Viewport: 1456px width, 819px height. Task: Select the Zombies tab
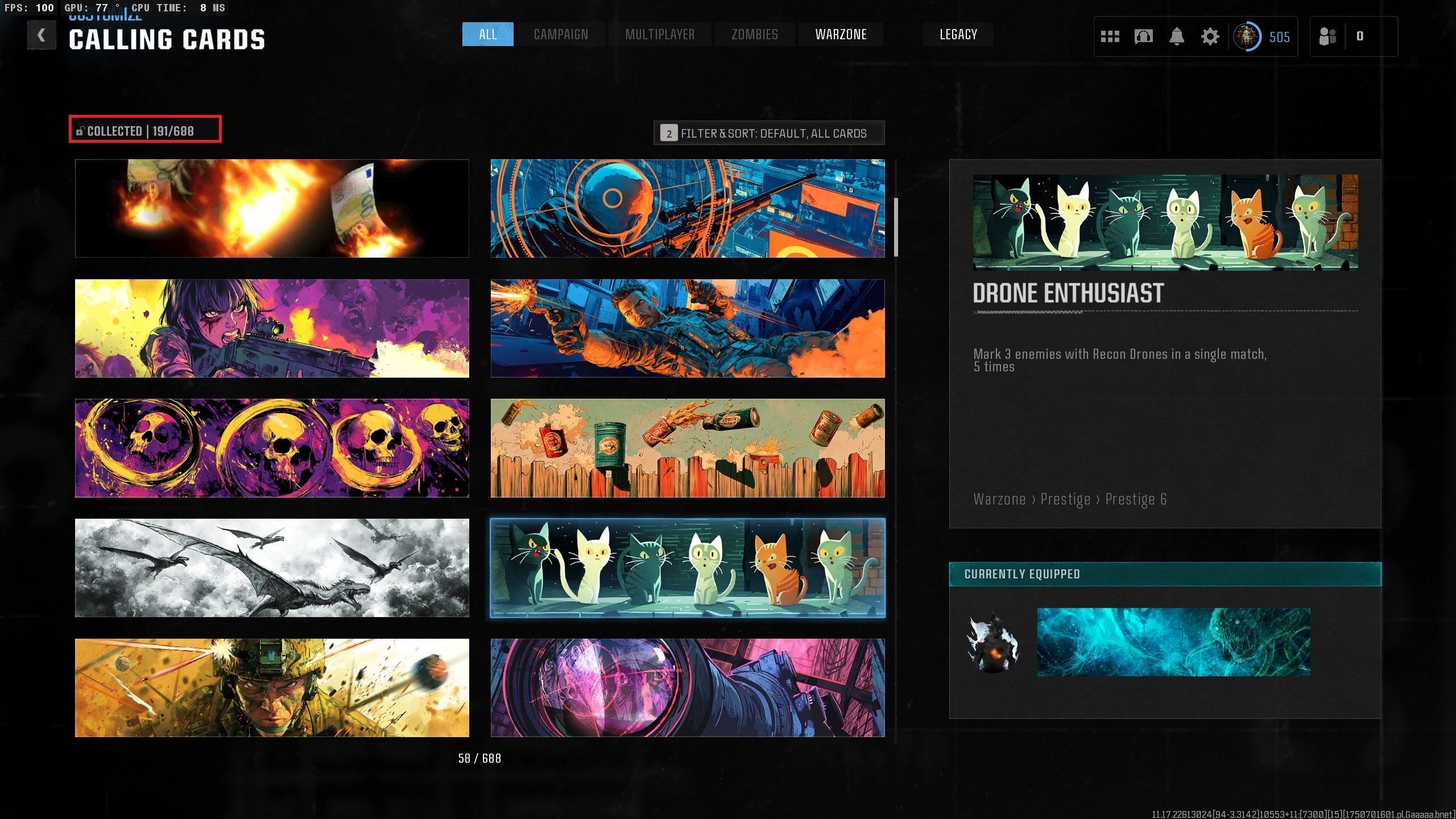pyautogui.click(x=755, y=35)
